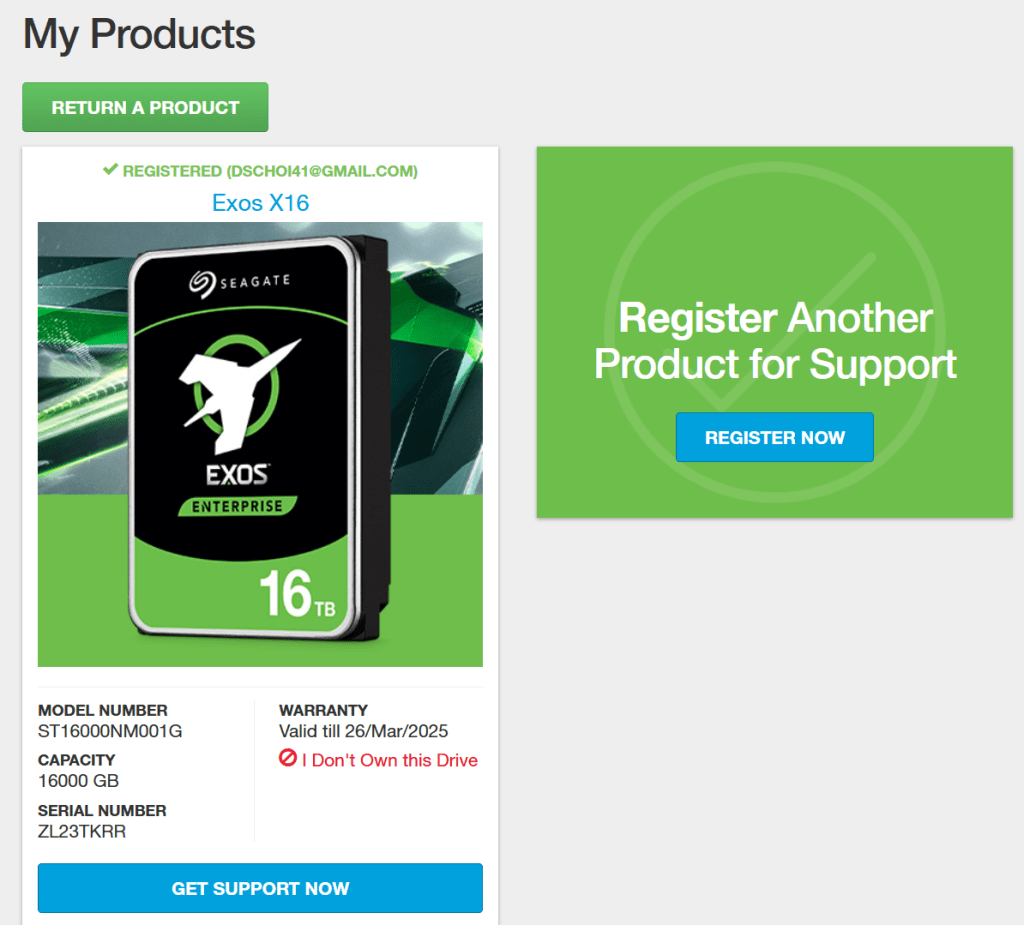
Task: Click the red prohibition icon beside Don't Own
Action: pos(287,758)
